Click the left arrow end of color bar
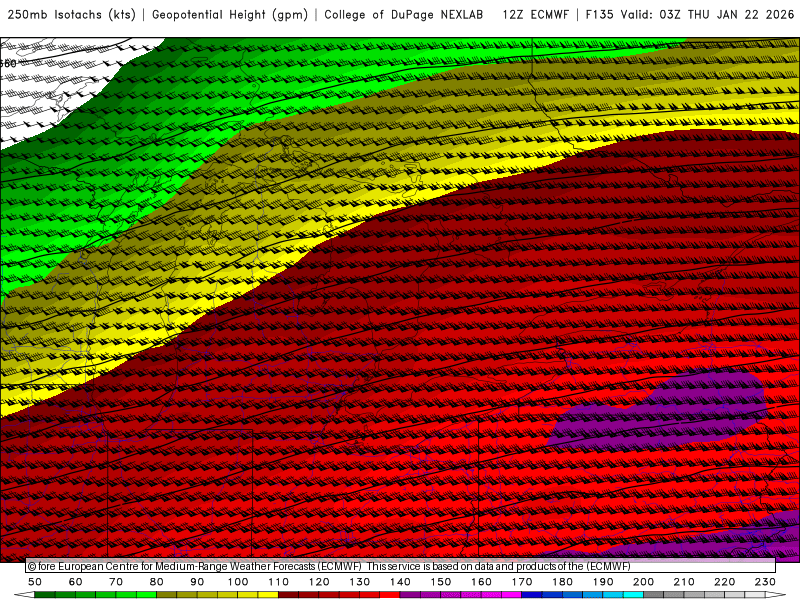 tap(24, 595)
